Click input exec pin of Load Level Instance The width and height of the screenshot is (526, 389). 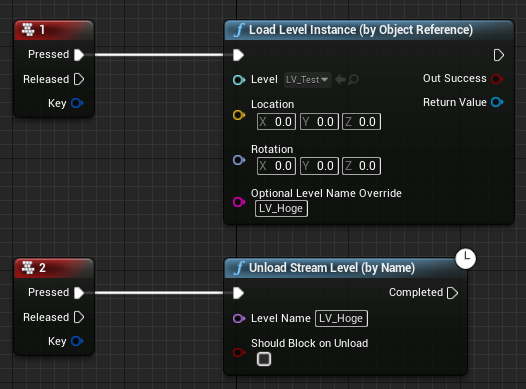238,55
